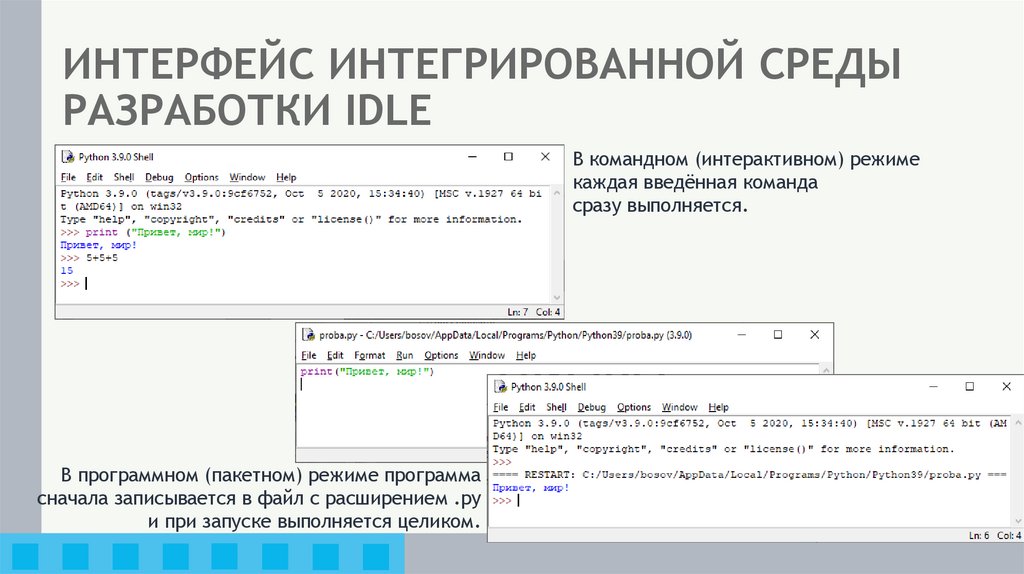Click scroll-down arrow in top Shell scrollbar
1024x574 pixels.
[556, 298]
